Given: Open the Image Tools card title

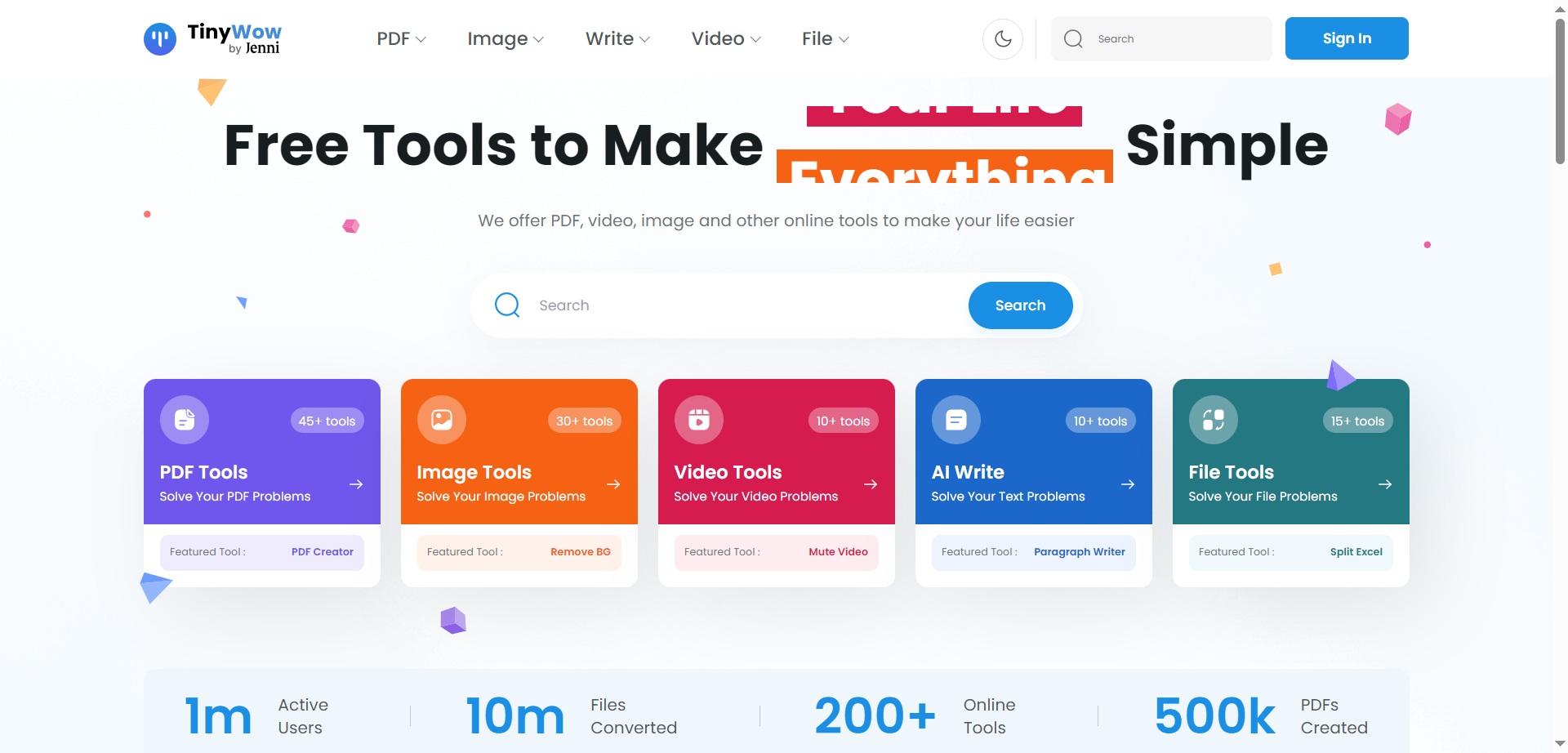Looking at the screenshot, I should pos(474,472).
